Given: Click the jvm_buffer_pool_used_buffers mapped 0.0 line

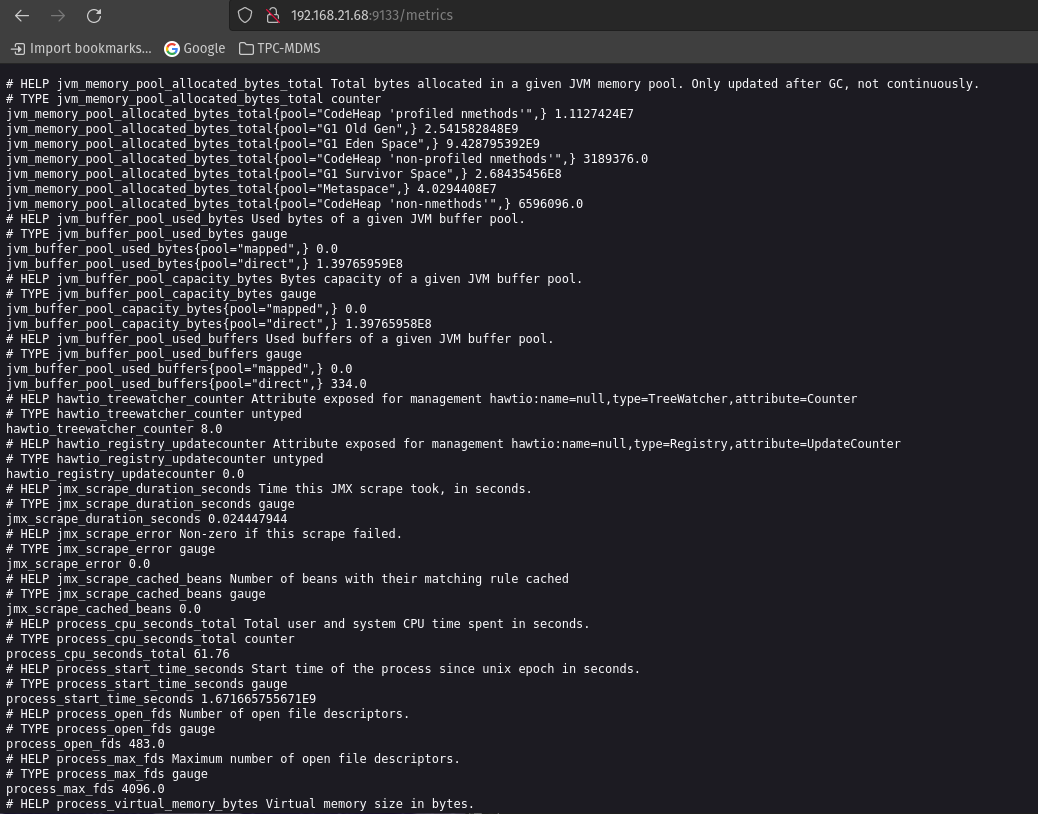Looking at the screenshot, I should [179, 369].
